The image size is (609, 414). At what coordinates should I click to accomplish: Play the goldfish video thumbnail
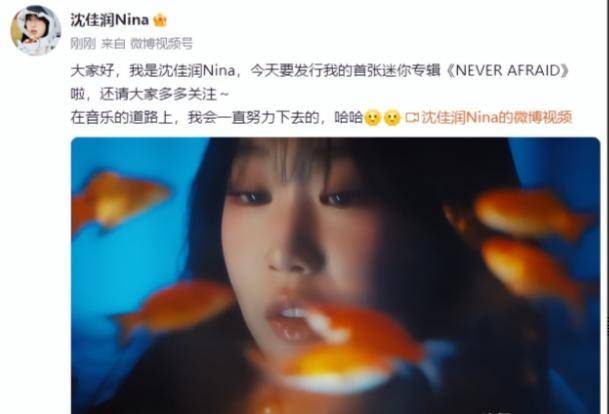pos(336,275)
